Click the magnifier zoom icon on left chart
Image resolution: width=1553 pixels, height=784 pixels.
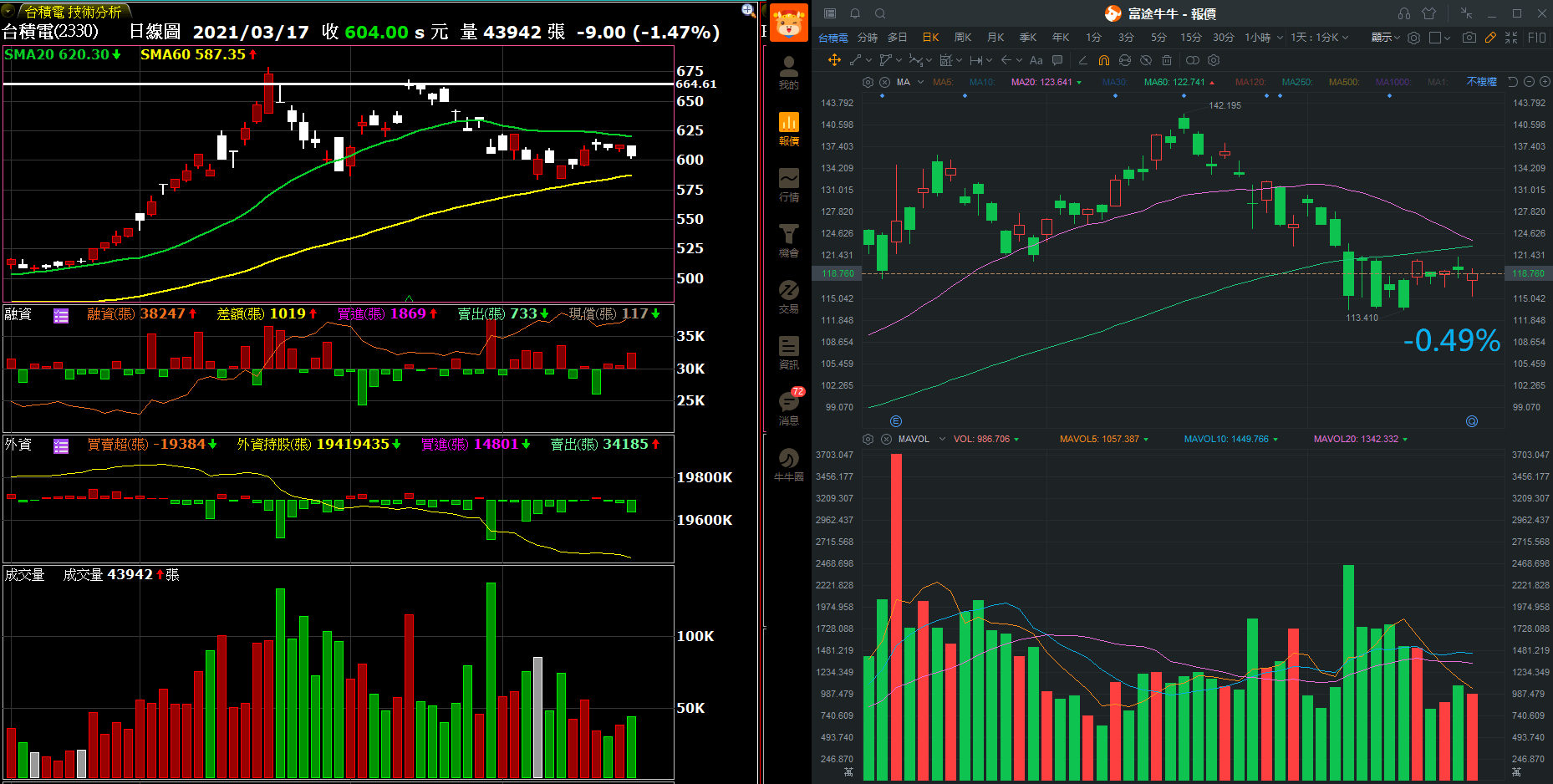tap(748, 10)
